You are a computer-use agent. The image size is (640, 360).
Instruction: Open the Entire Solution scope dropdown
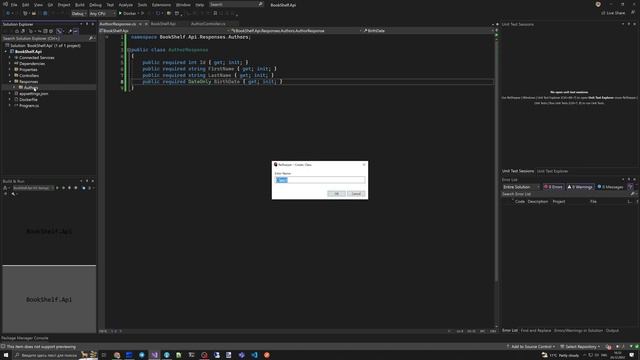click(521, 187)
